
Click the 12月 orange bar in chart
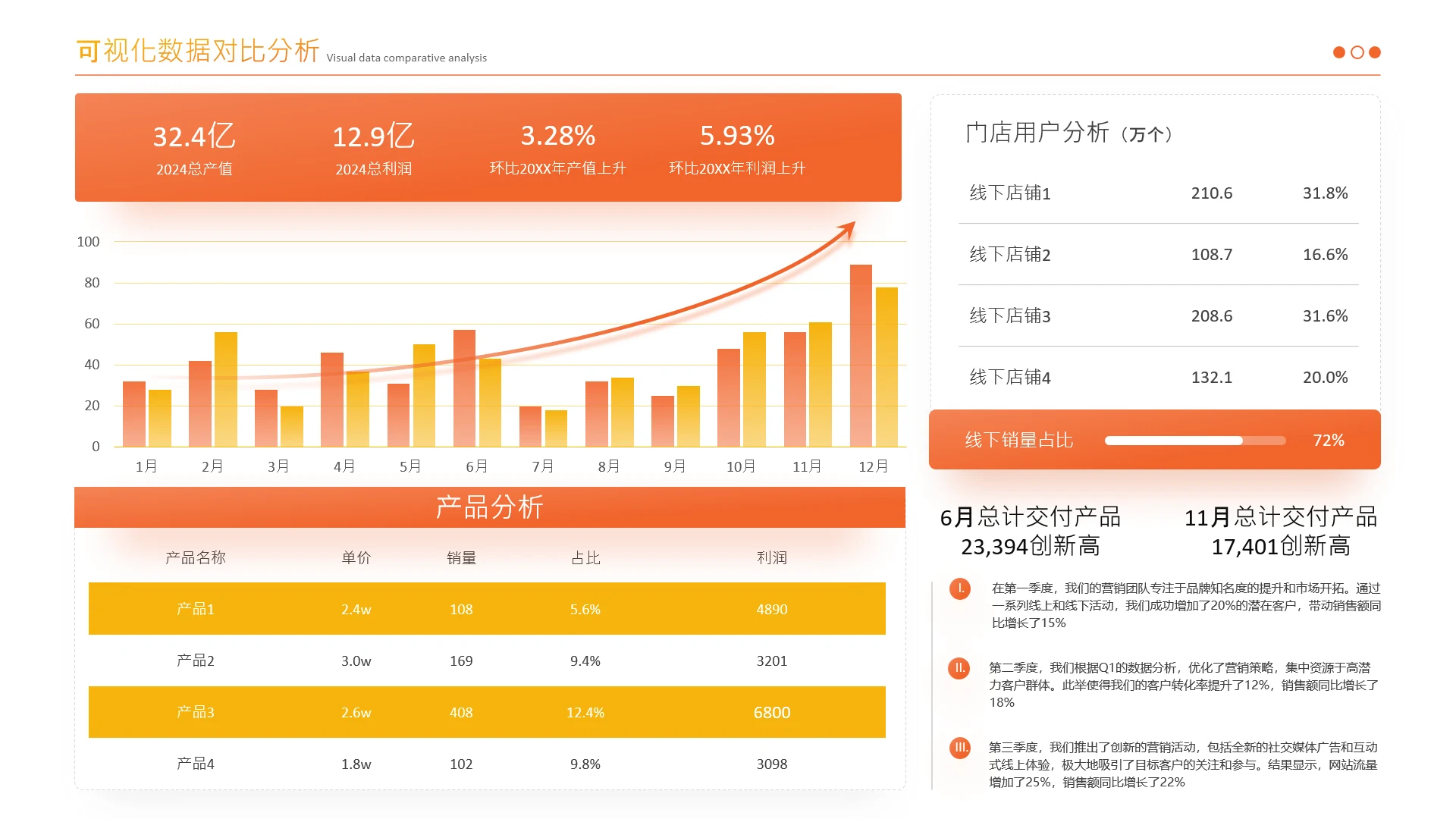click(861, 356)
